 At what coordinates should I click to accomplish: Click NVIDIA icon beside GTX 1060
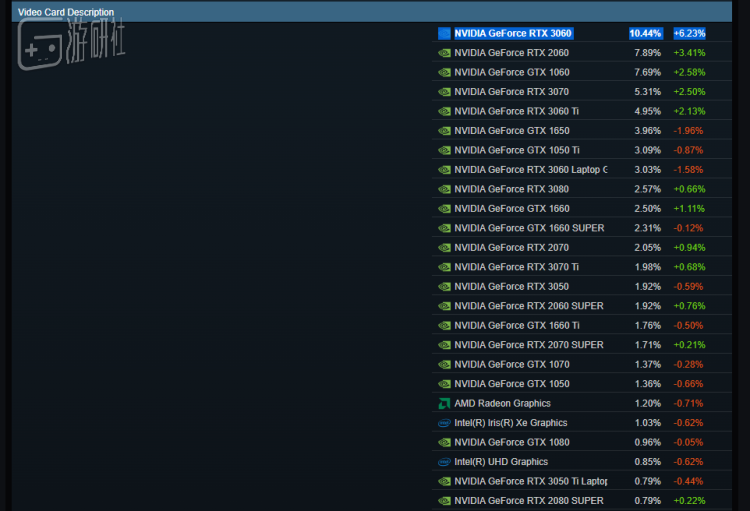444,73
